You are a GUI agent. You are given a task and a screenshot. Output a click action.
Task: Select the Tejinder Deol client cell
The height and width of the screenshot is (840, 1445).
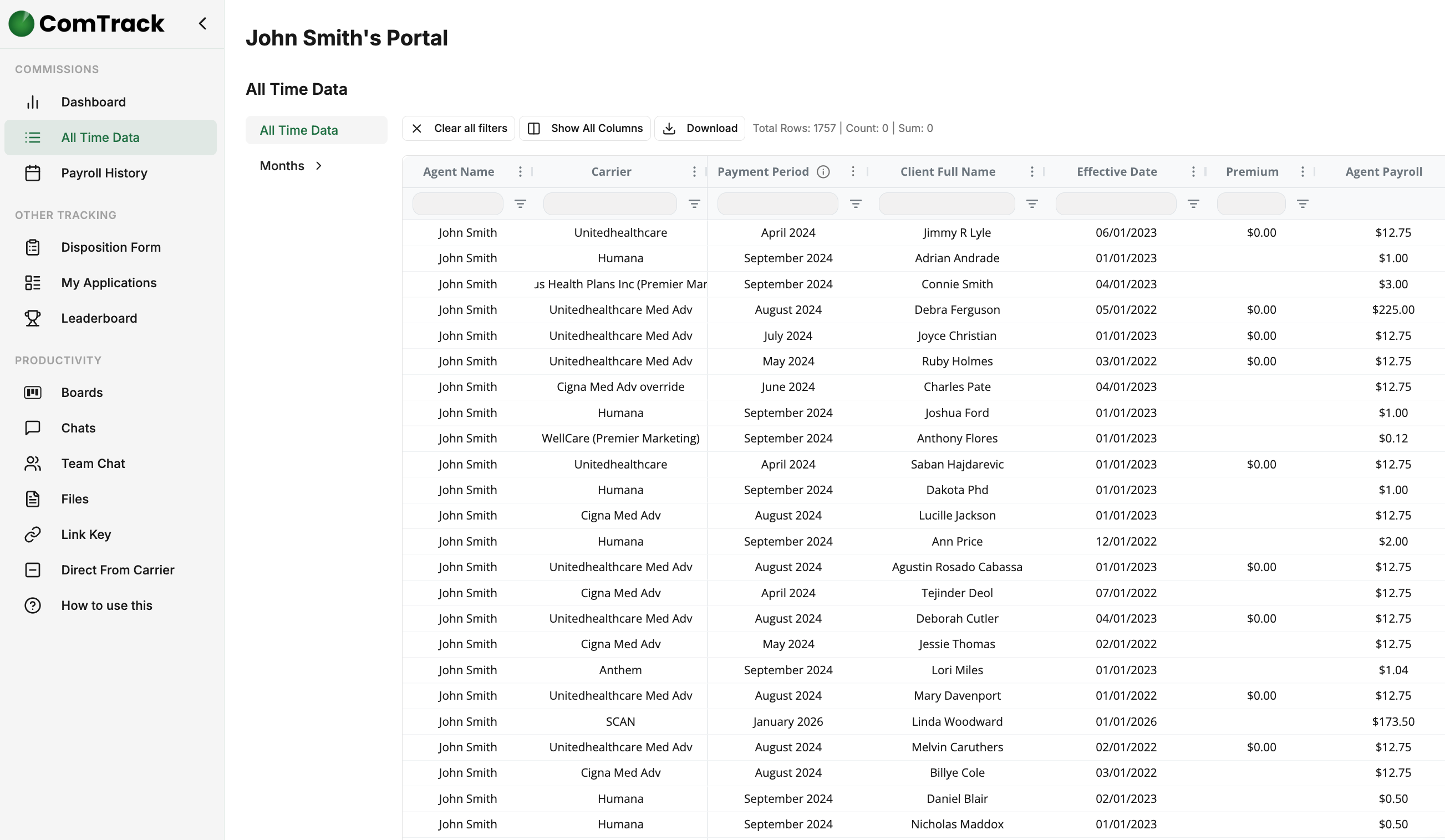point(957,593)
